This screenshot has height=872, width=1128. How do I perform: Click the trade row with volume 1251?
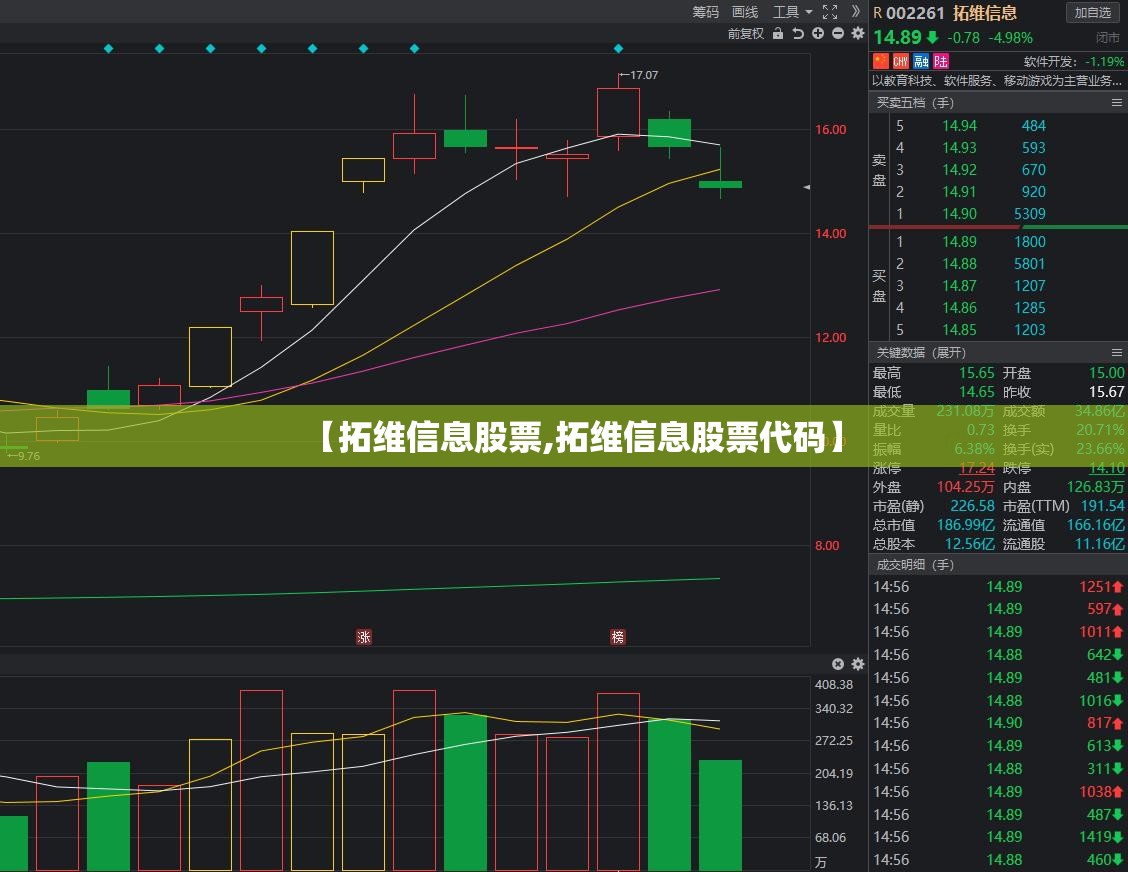999,587
